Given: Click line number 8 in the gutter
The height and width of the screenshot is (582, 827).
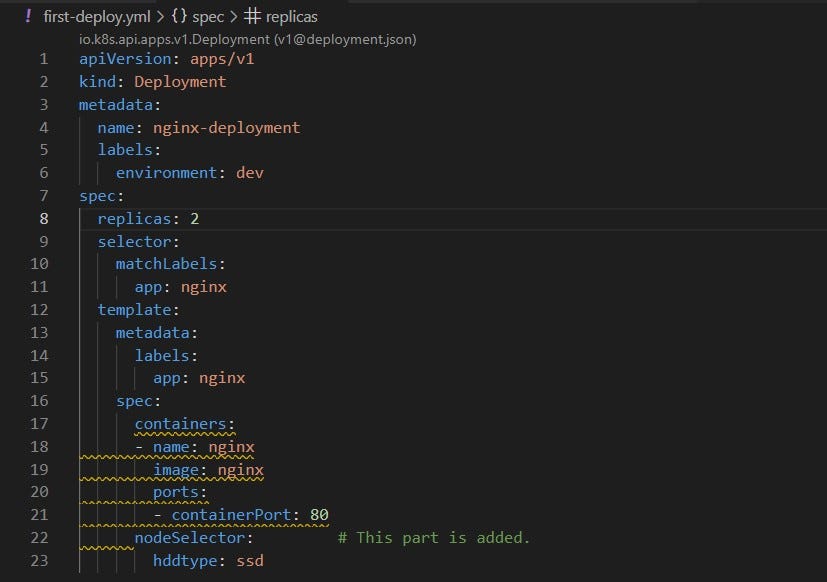Looking at the screenshot, I should pyautogui.click(x=44, y=218).
